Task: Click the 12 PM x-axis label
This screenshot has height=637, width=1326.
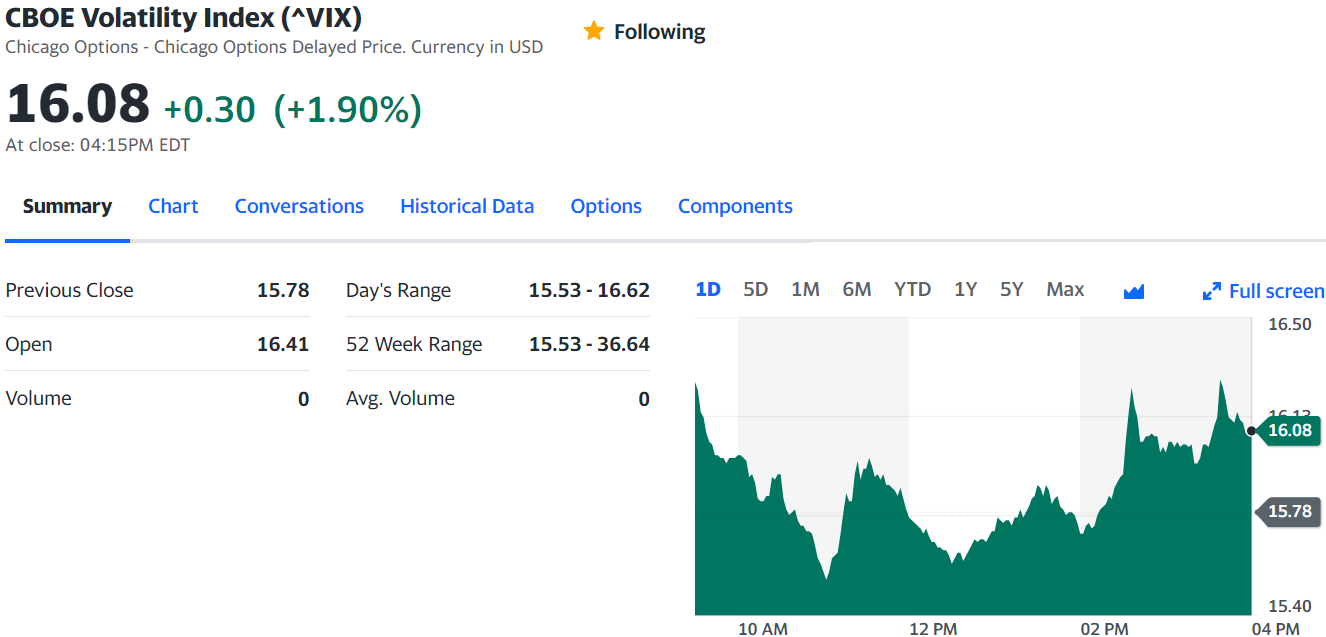Action: point(933,629)
